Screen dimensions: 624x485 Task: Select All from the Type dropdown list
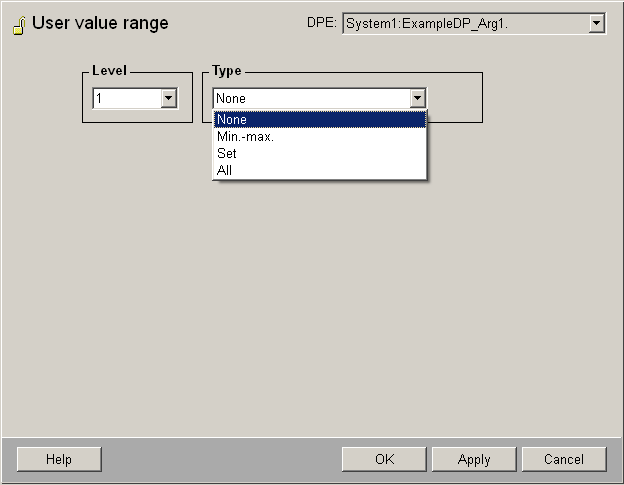pos(320,171)
